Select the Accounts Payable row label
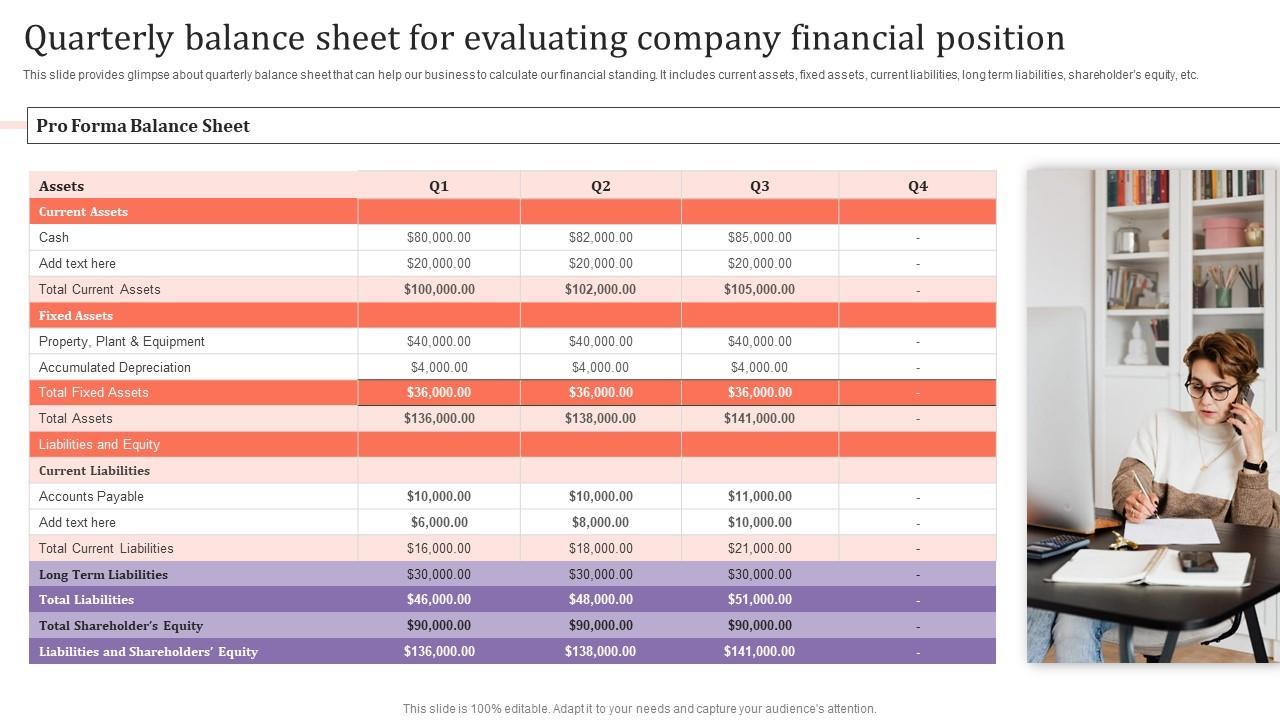 pos(92,497)
